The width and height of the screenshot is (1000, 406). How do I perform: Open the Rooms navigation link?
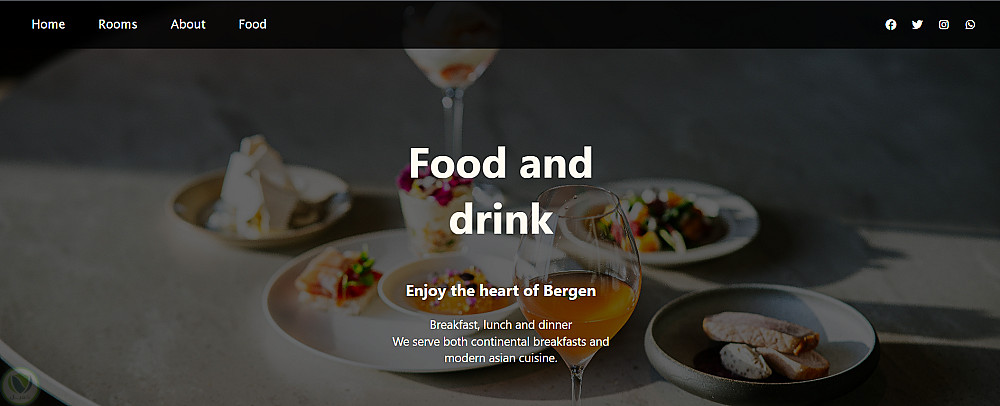pos(118,24)
